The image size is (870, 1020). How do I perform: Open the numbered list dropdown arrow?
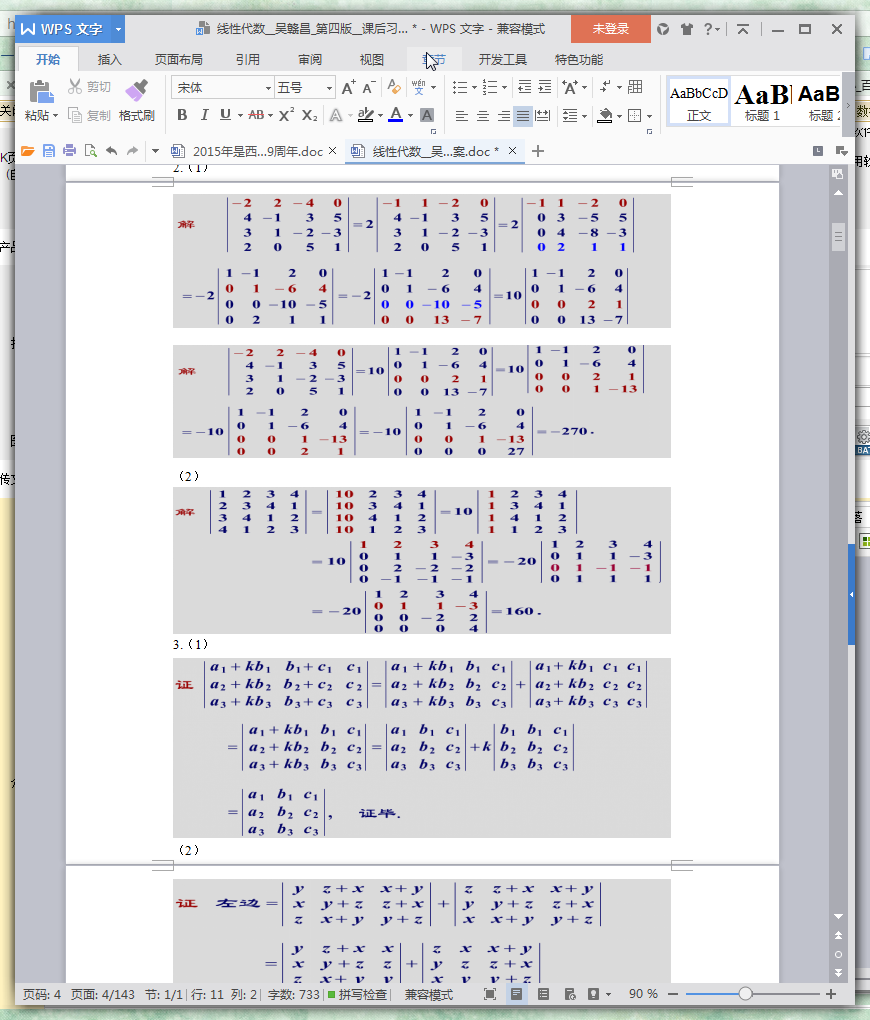point(504,88)
